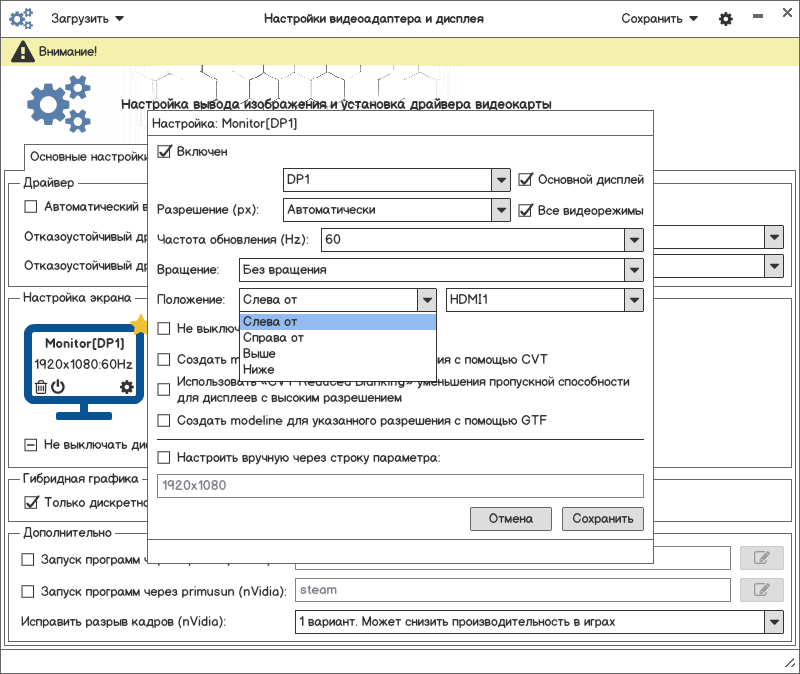Click the 1920x1080 parameter input field

pos(401,486)
